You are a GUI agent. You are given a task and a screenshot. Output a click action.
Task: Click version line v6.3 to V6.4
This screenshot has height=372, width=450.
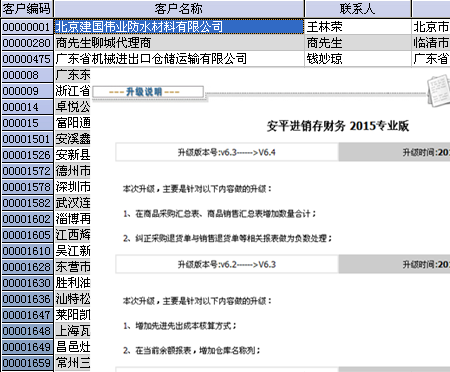point(227,153)
